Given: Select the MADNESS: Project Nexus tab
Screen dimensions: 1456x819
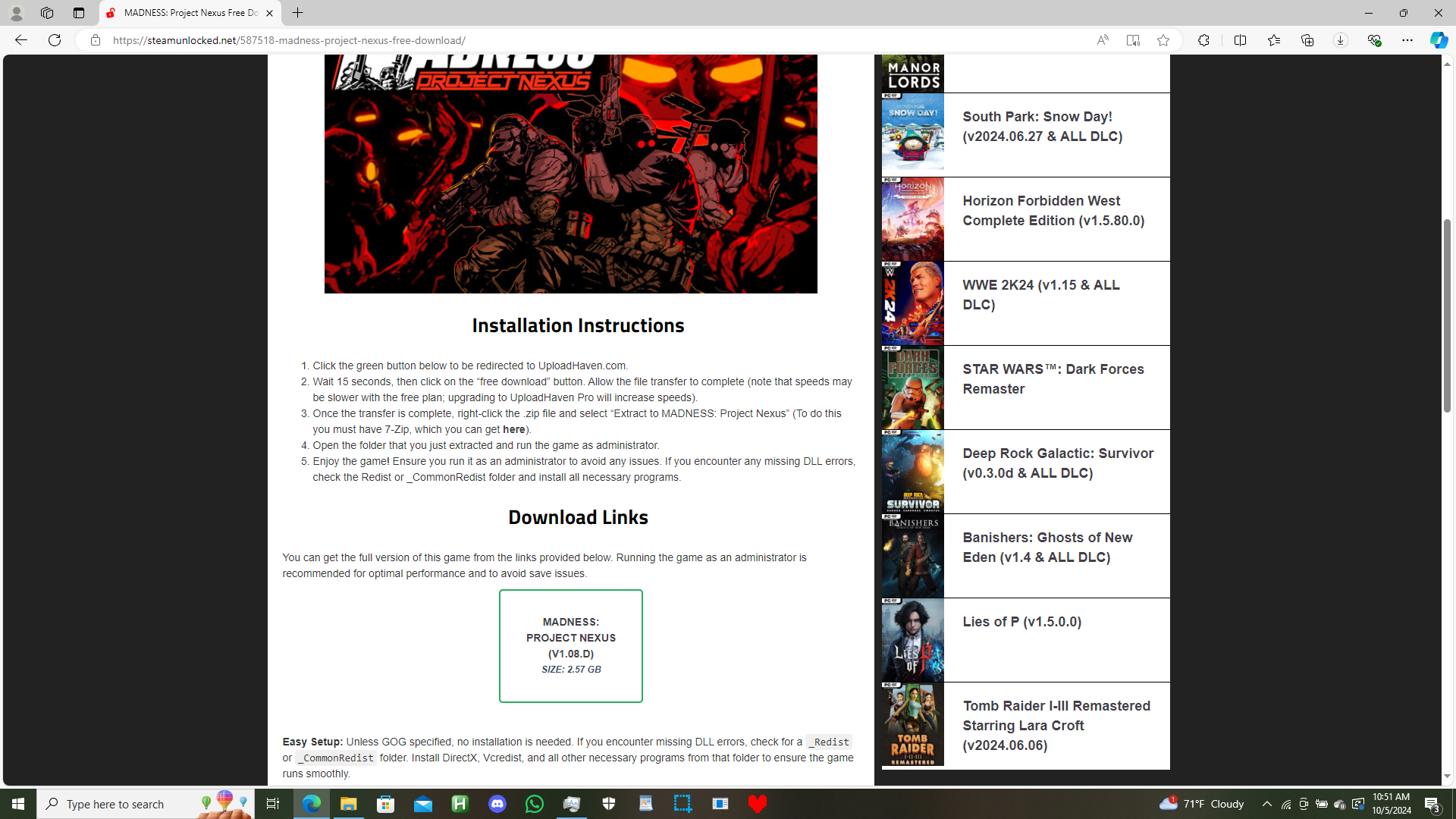Looking at the screenshot, I should point(190,13).
